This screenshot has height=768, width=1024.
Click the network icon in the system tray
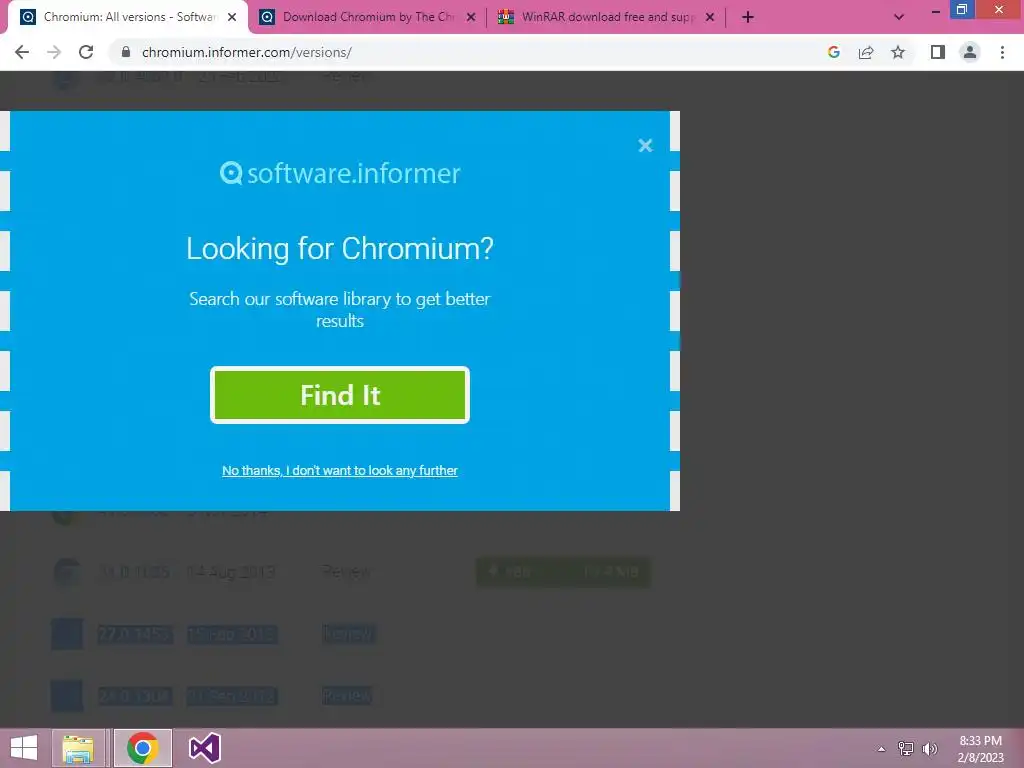(906, 749)
